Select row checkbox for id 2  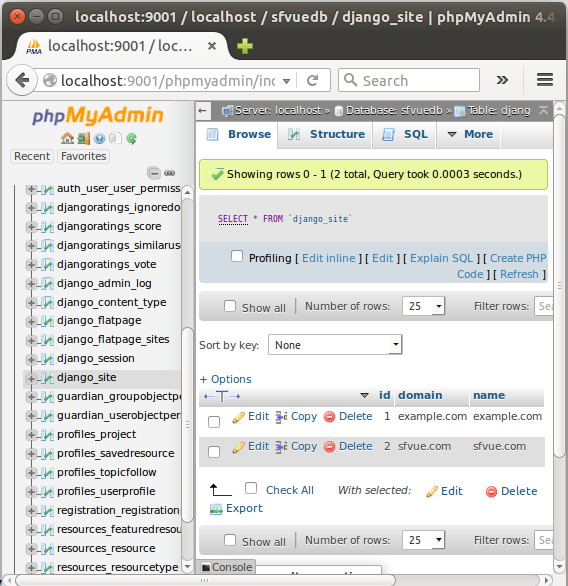[x=214, y=452]
